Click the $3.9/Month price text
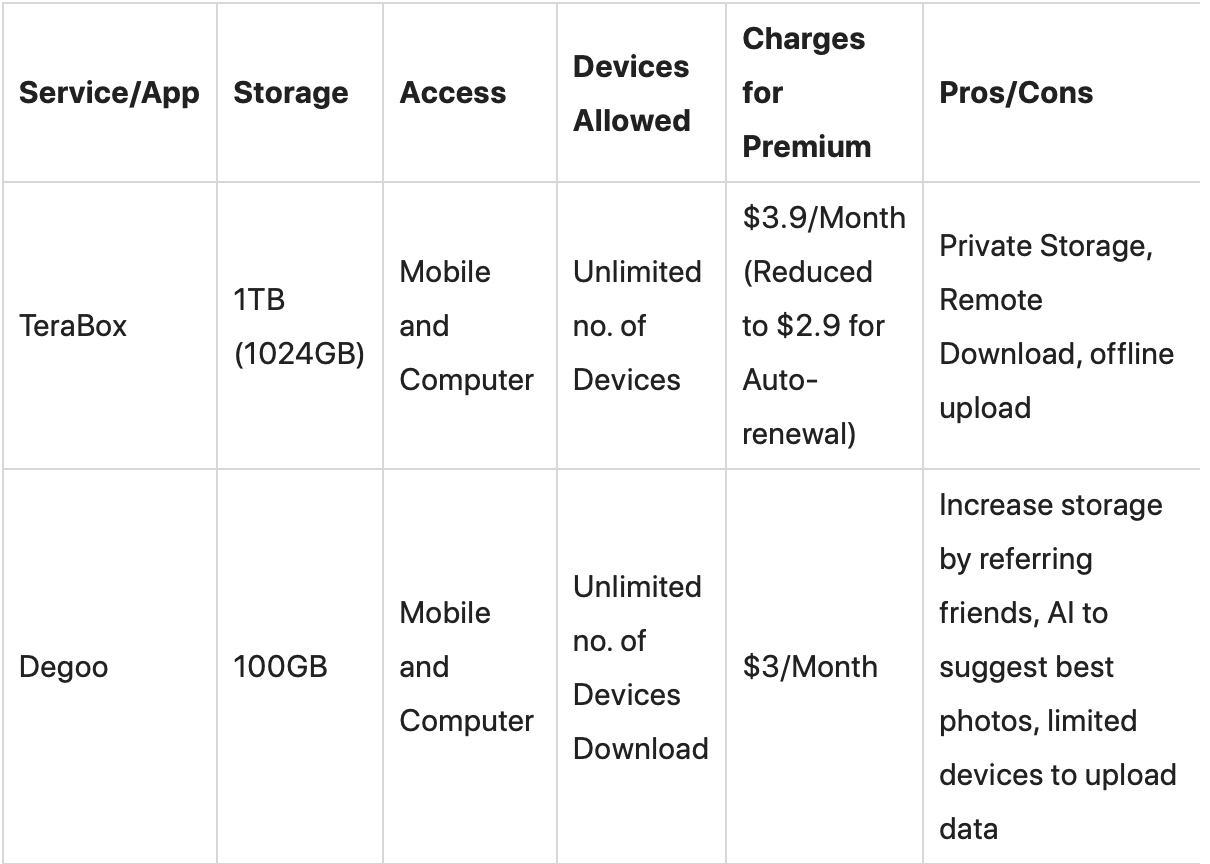This screenshot has width=1210, height=864. tap(823, 218)
